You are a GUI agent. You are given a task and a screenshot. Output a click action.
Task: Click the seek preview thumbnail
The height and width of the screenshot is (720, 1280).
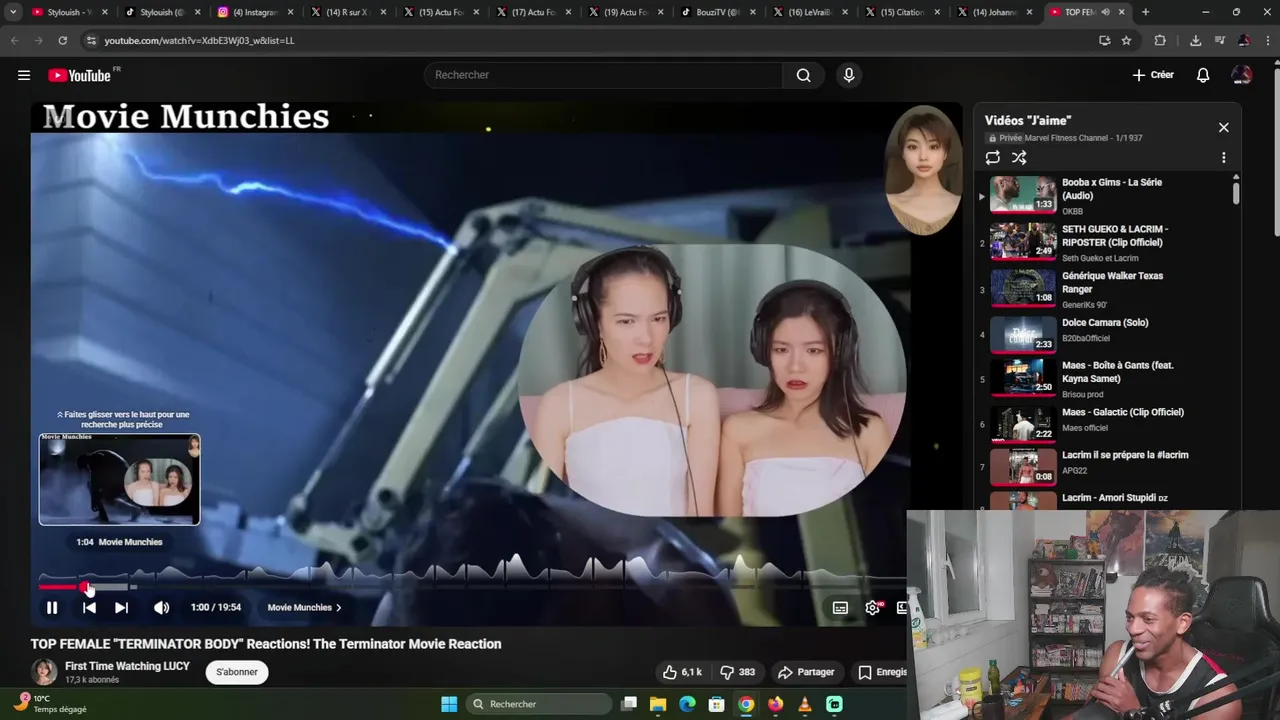119,479
